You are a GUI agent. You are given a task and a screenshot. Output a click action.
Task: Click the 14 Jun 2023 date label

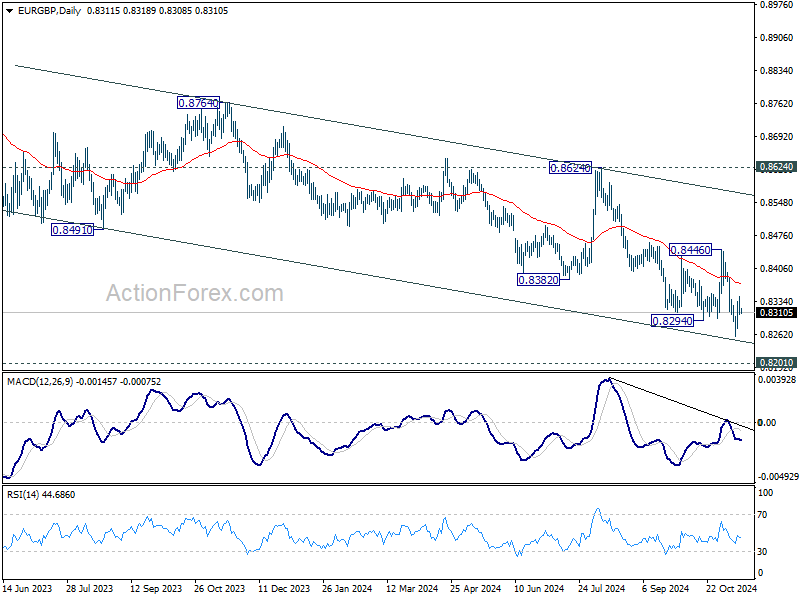(28, 588)
